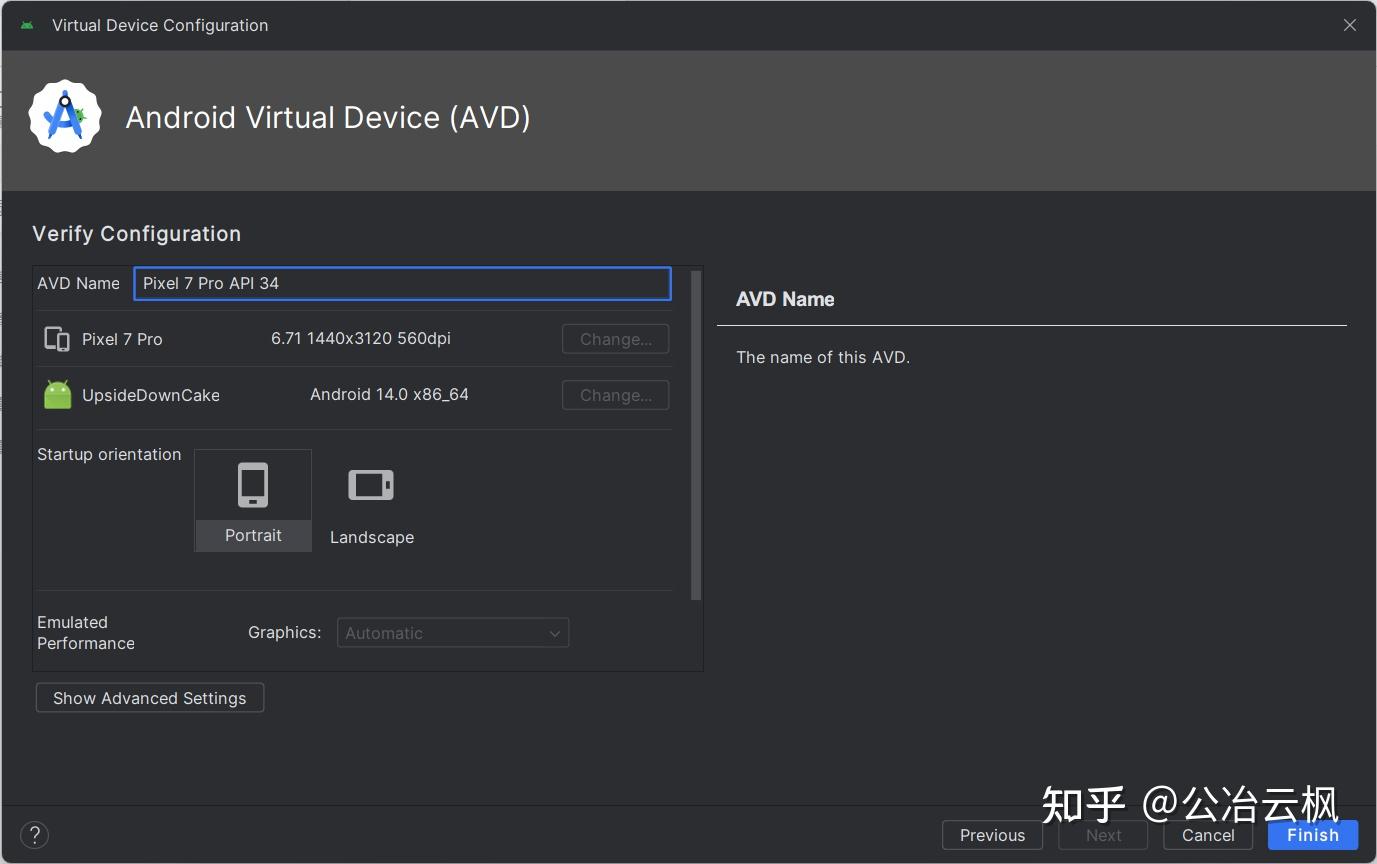The height and width of the screenshot is (864, 1377).
Task: Click the 'UpsideDownCake' label text
Action: tap(151, 395)
